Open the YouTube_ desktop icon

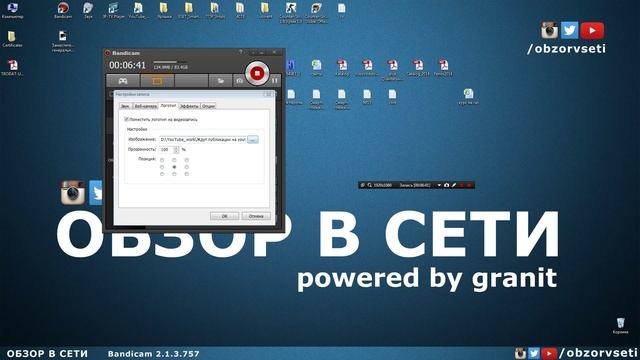138,10
